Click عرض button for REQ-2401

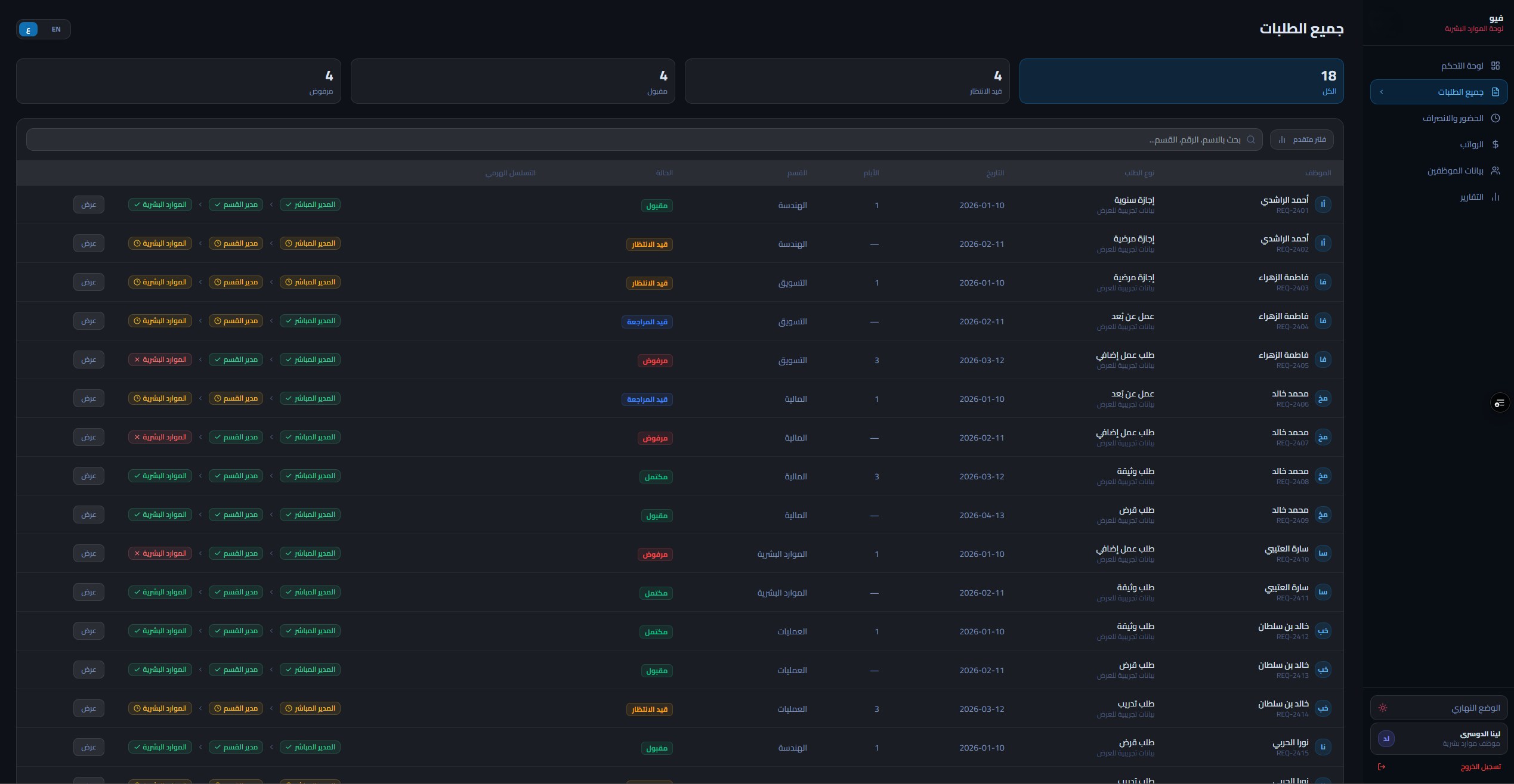(x=89, y=204)
